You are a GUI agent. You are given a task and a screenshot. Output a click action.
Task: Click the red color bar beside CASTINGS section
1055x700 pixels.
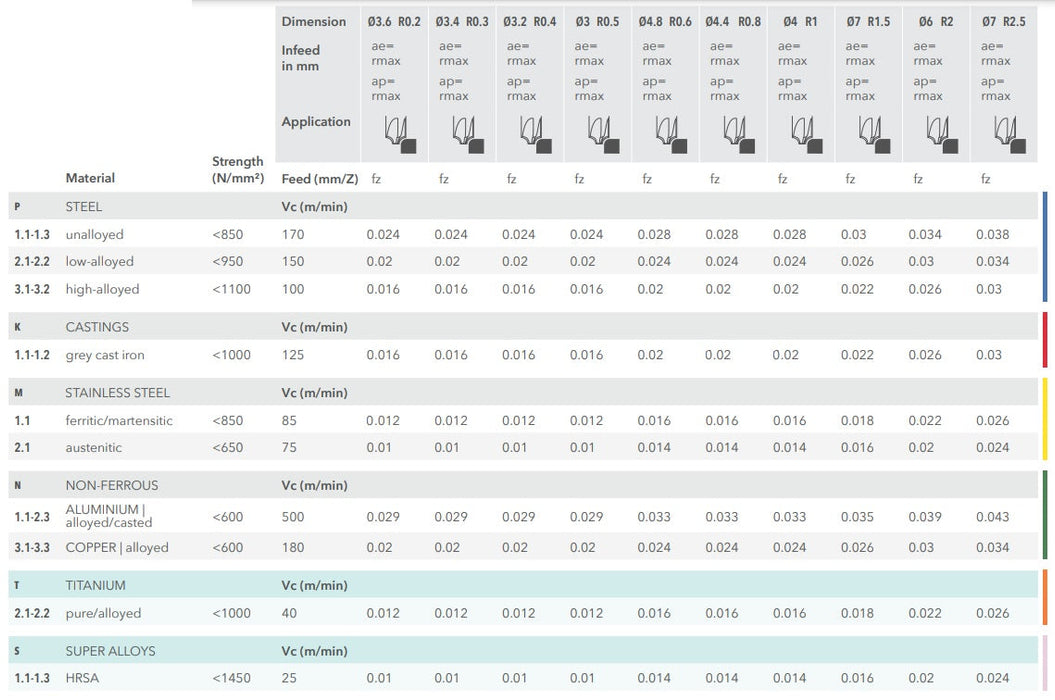pyautogui.click(x=1045, y=340)
